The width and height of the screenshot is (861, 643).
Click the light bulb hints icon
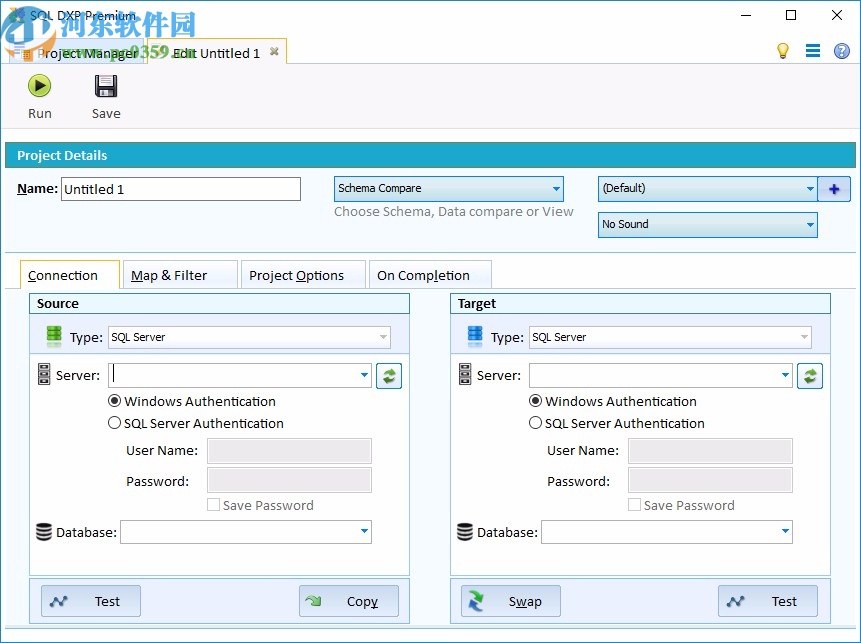(x=784, y=50)
